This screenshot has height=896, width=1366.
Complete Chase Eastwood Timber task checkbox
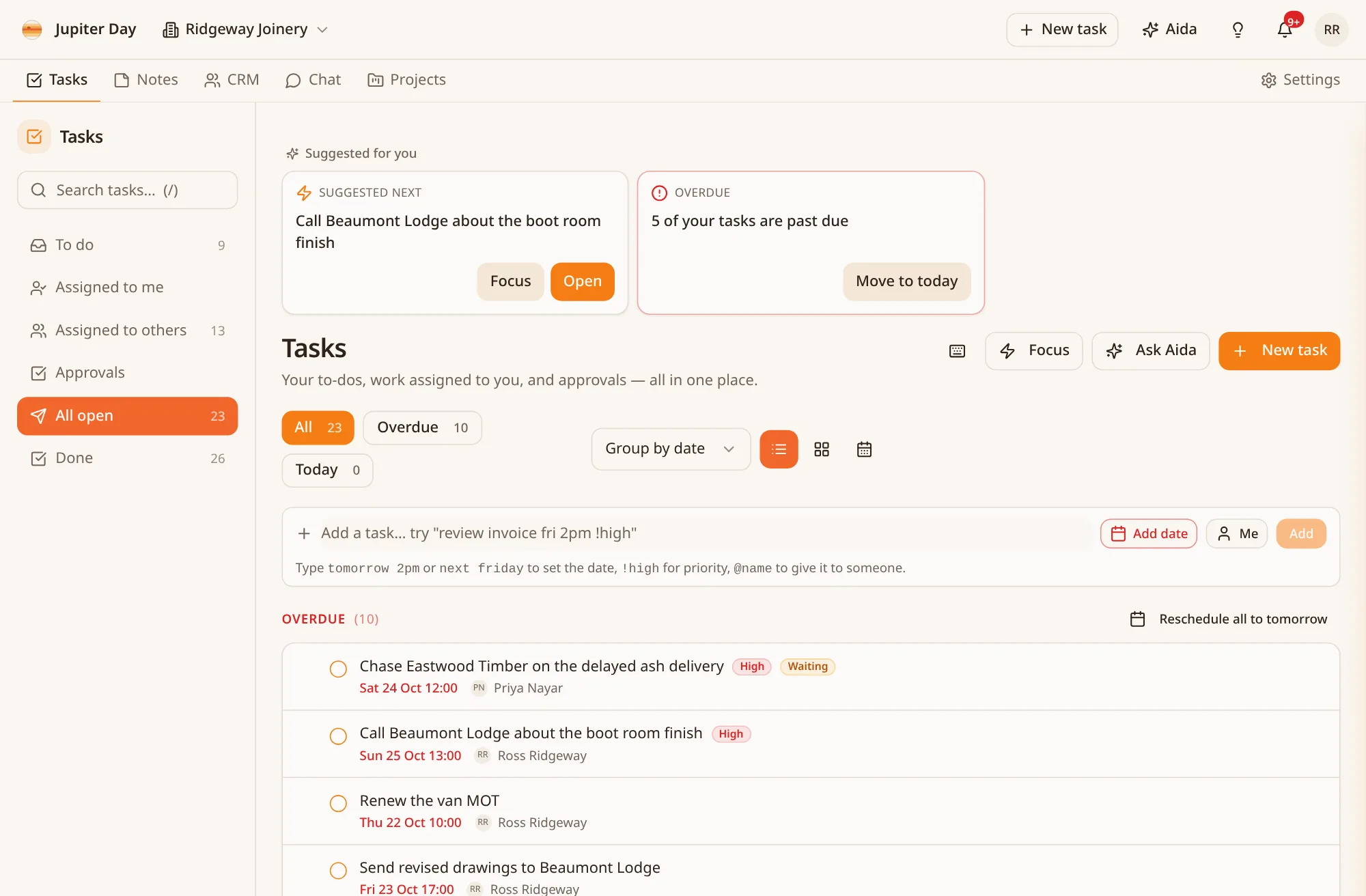pos(338,669)
